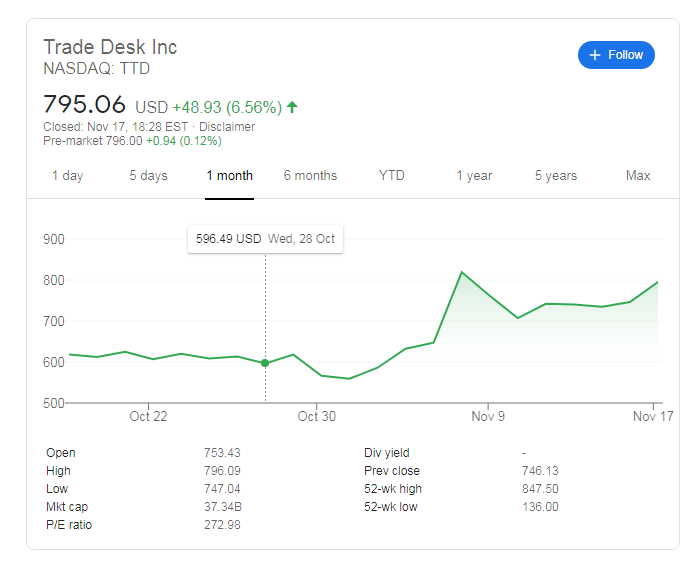Click the Mkt cap value 37.34B
This screenshot has width=697, height=565.
223,507
